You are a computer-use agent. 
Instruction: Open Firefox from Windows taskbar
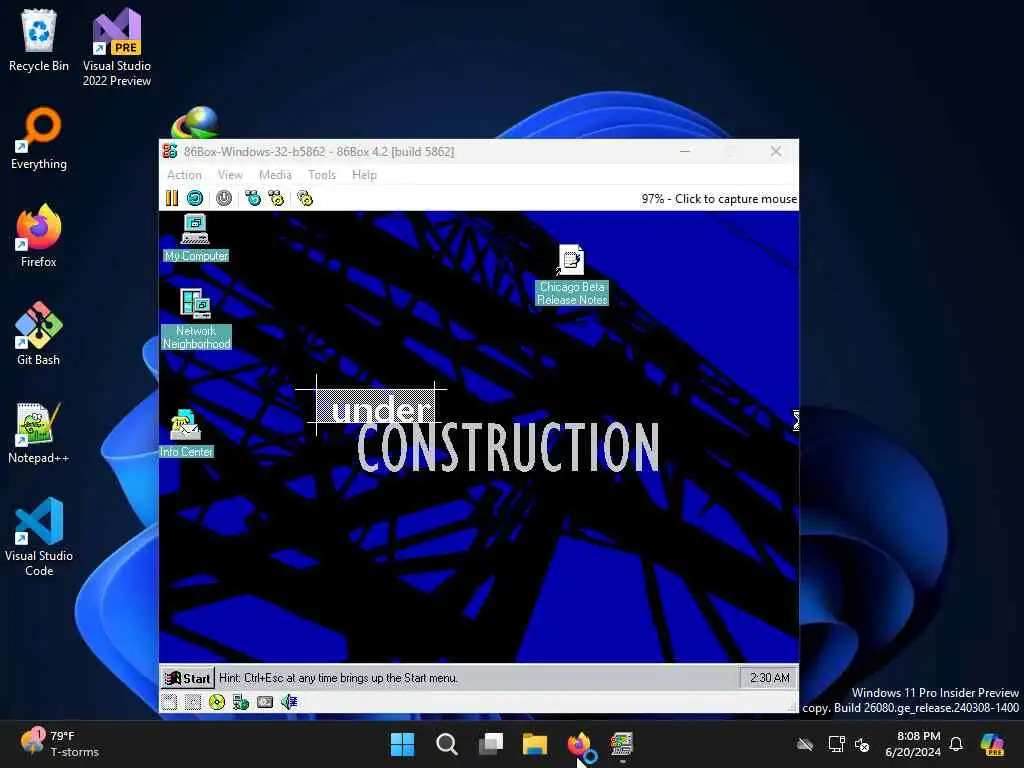pyautogui.click(x=579, y=744)
